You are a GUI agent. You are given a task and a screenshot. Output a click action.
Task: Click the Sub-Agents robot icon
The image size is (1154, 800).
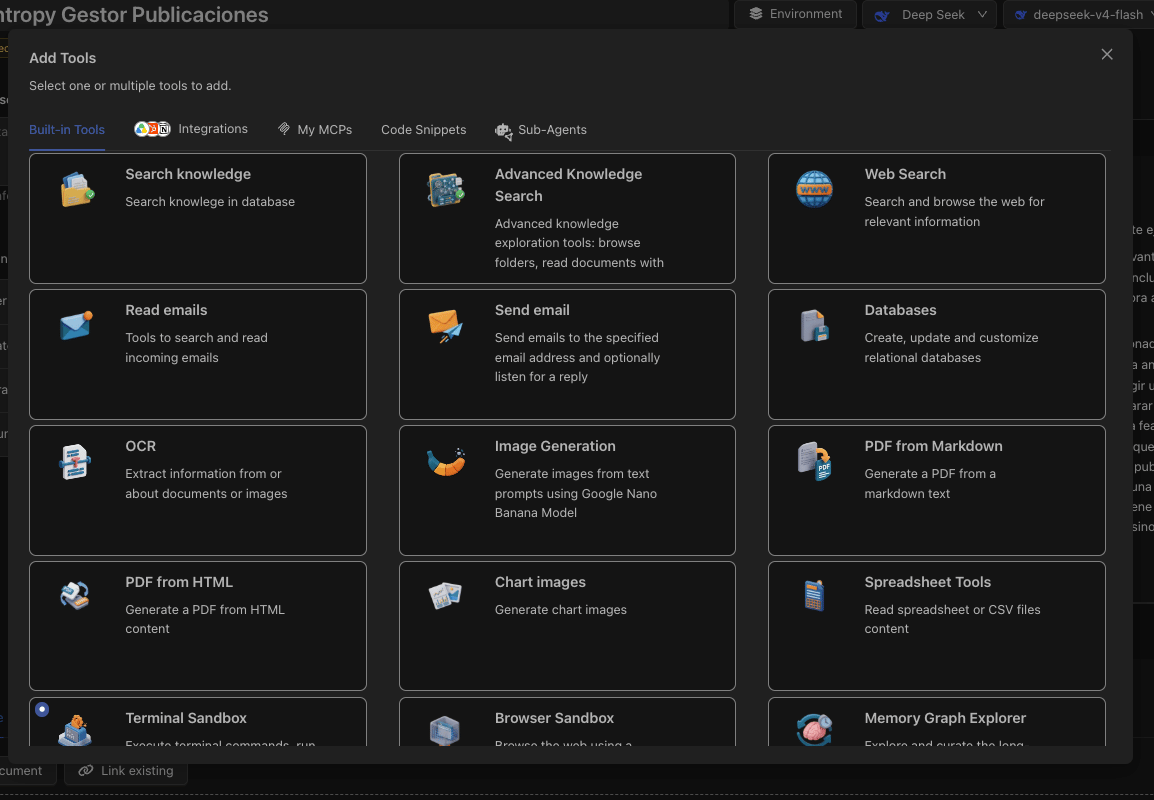[x=503, y=131]
